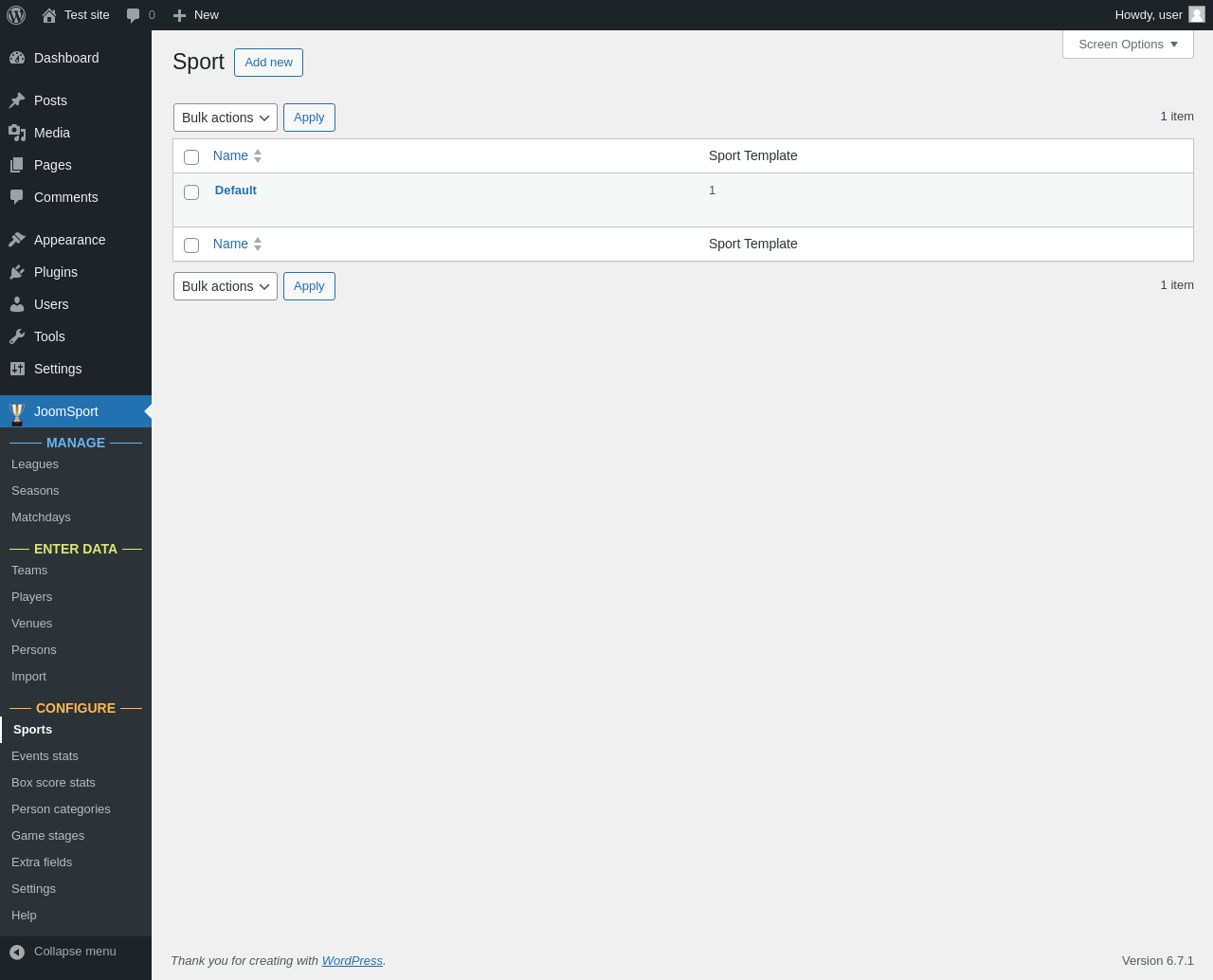
Task: Open the comments bubble icon in admin bar
Action: (134, 15)
